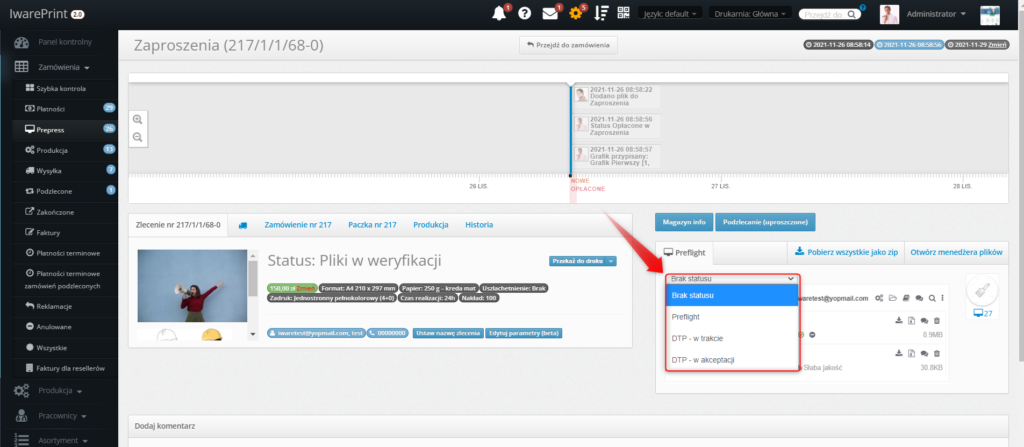Click Przekaż do druku button
Viewport: 1024px width, 447px height.
(577, 261)
